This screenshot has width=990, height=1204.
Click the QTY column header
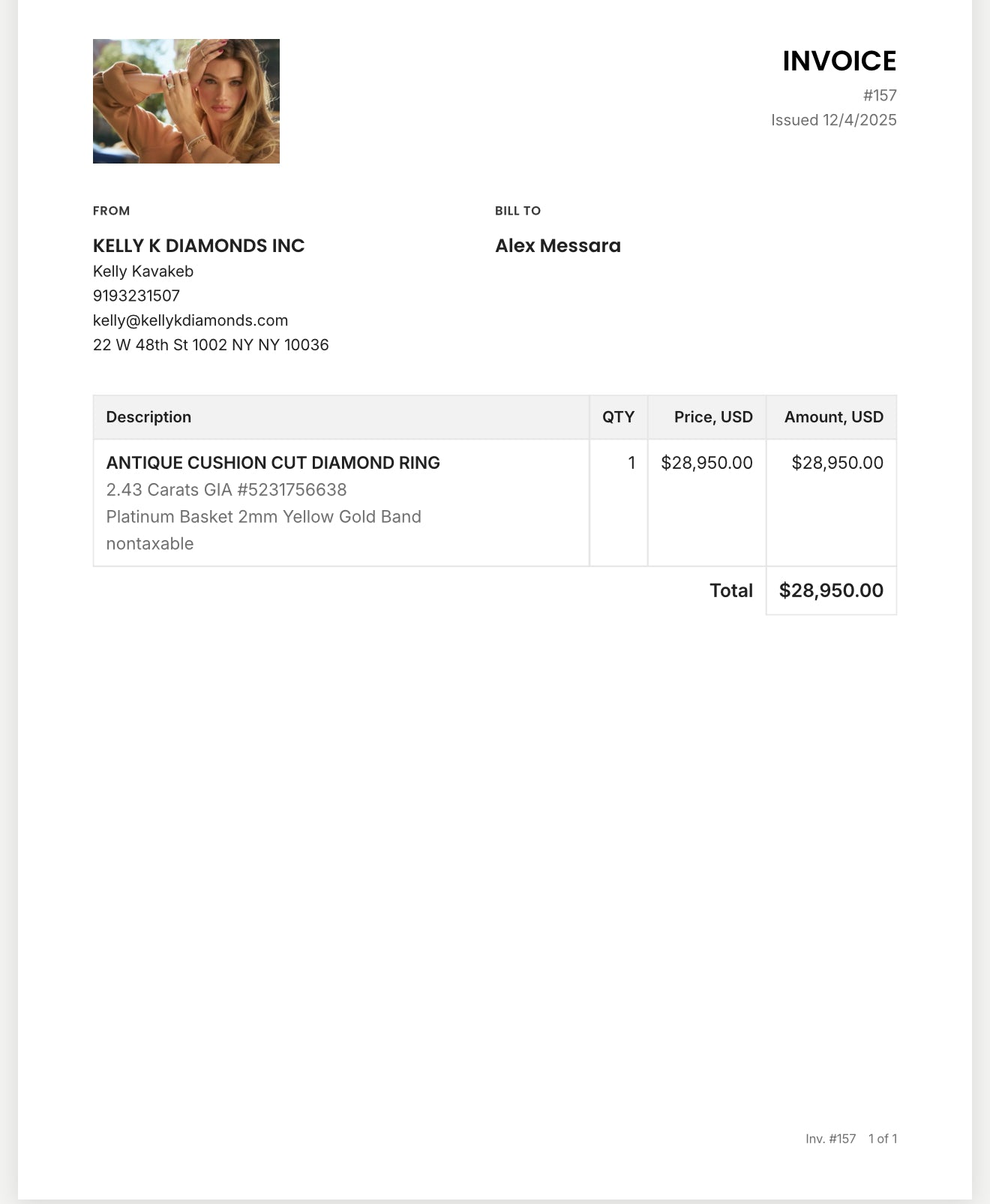[x=618, y=417]
